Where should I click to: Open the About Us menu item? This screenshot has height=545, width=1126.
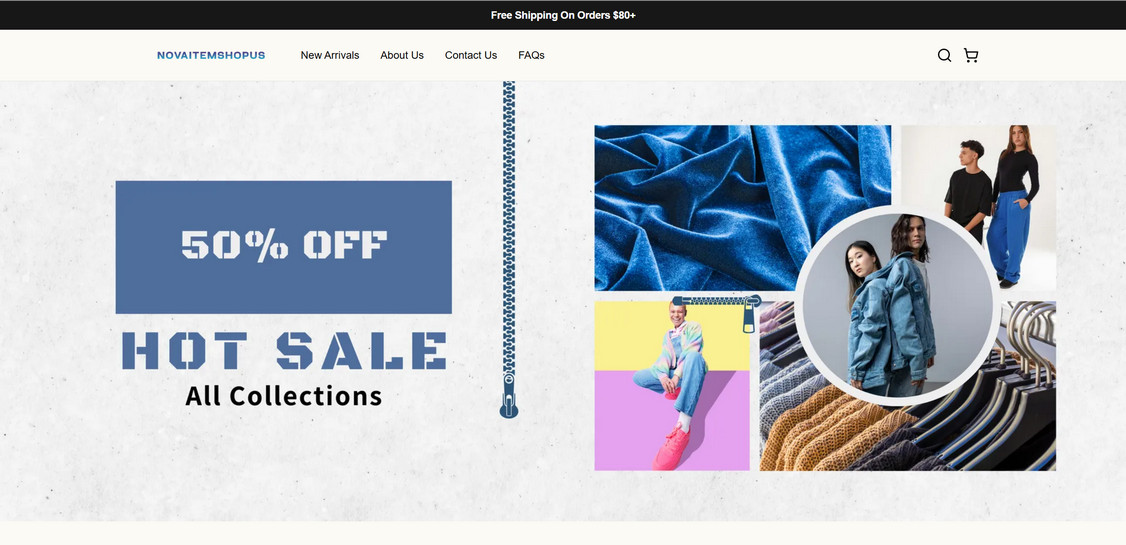tap(402, 55)
